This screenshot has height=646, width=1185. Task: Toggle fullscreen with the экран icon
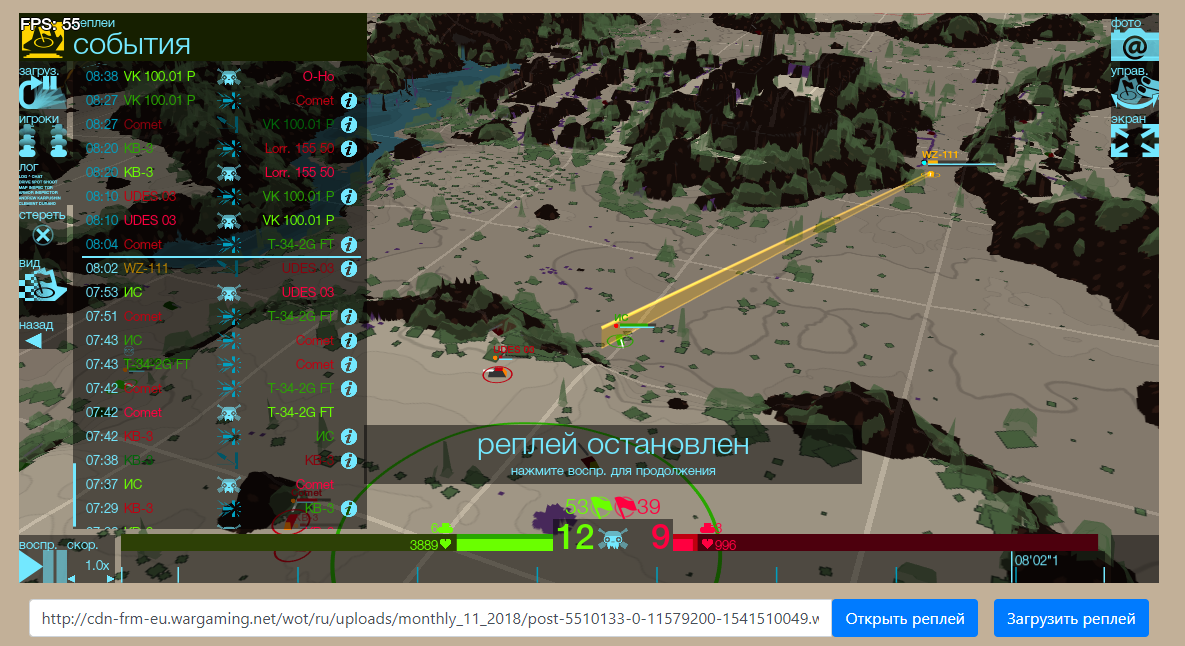tap(1134, 141)
